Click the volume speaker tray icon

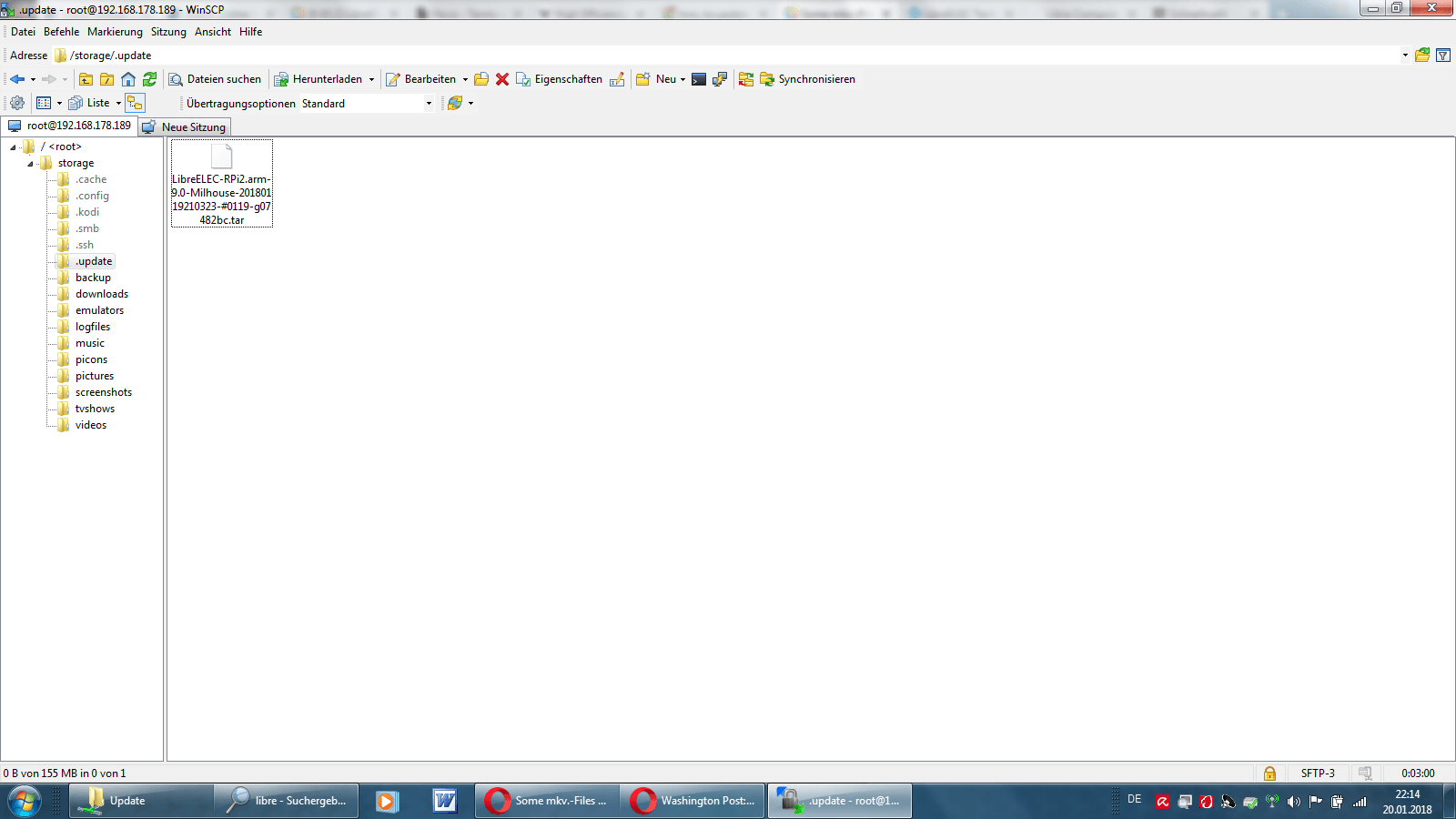(1293, 802)
